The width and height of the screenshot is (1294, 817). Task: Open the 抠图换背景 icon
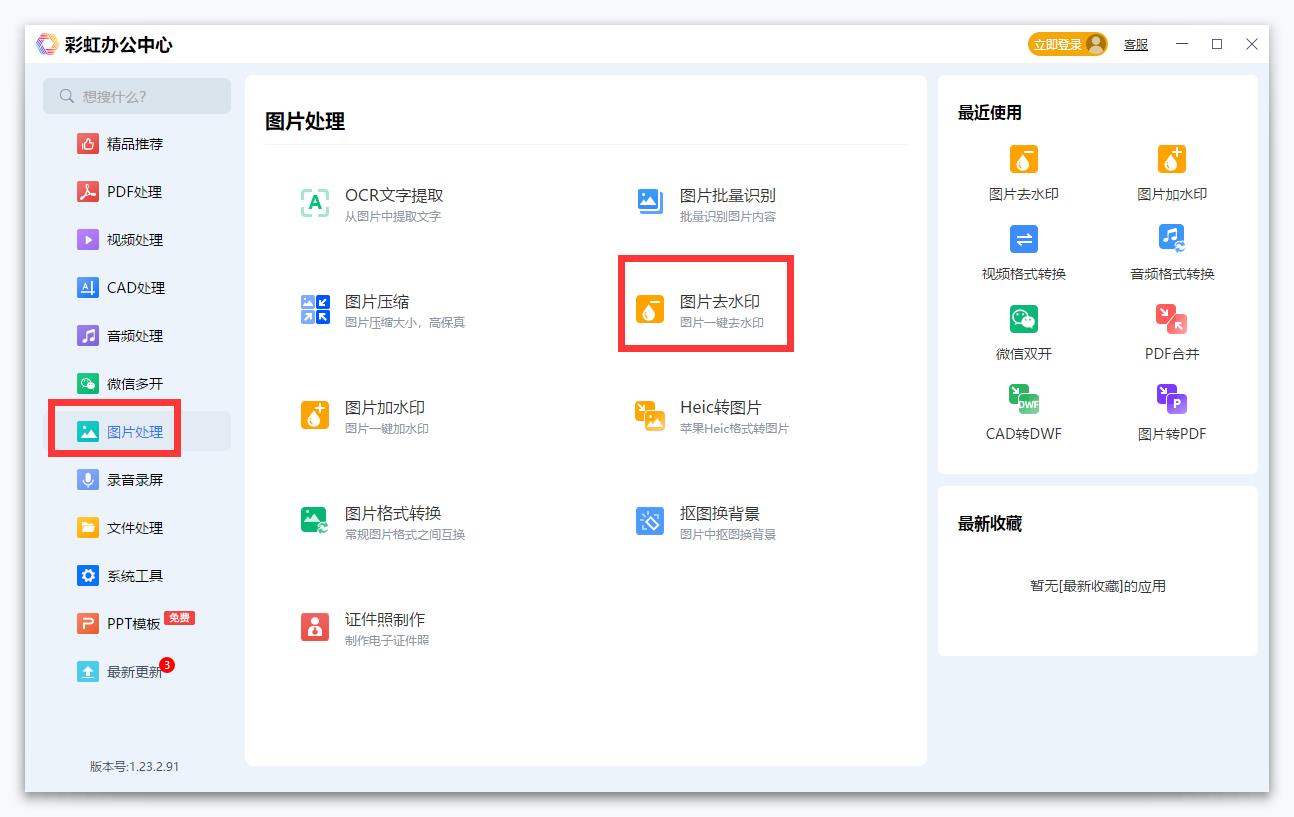650,521
